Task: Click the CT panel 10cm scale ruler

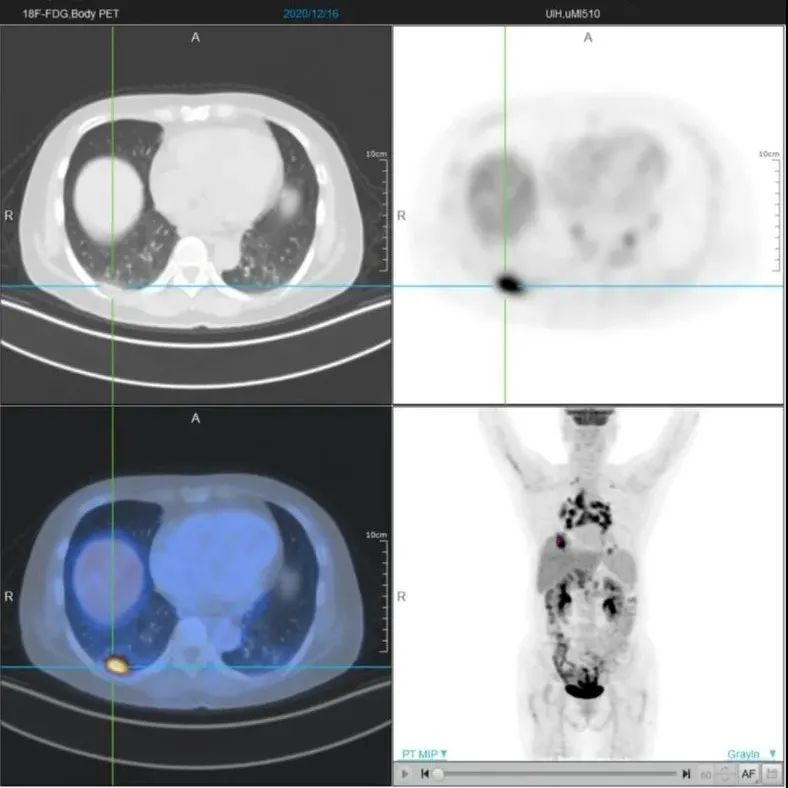Action: click(x=381, y=211)
